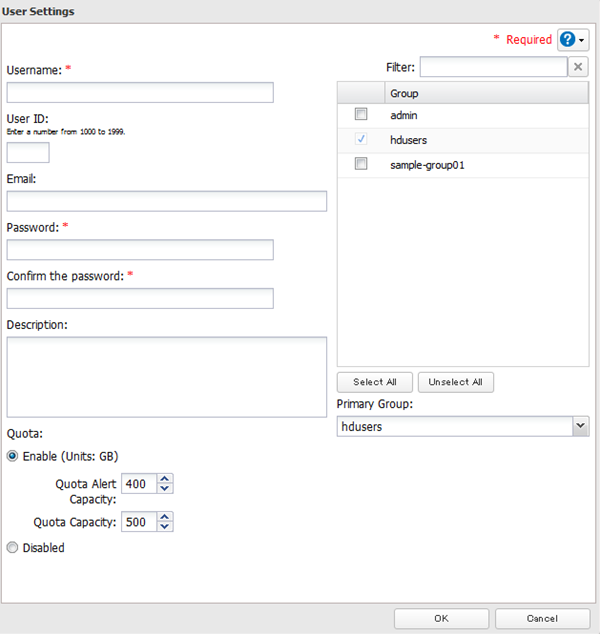This screenshot has height=634, width=600.
Task: Clear the group filter with the X icon
Action: pos(578,67)
